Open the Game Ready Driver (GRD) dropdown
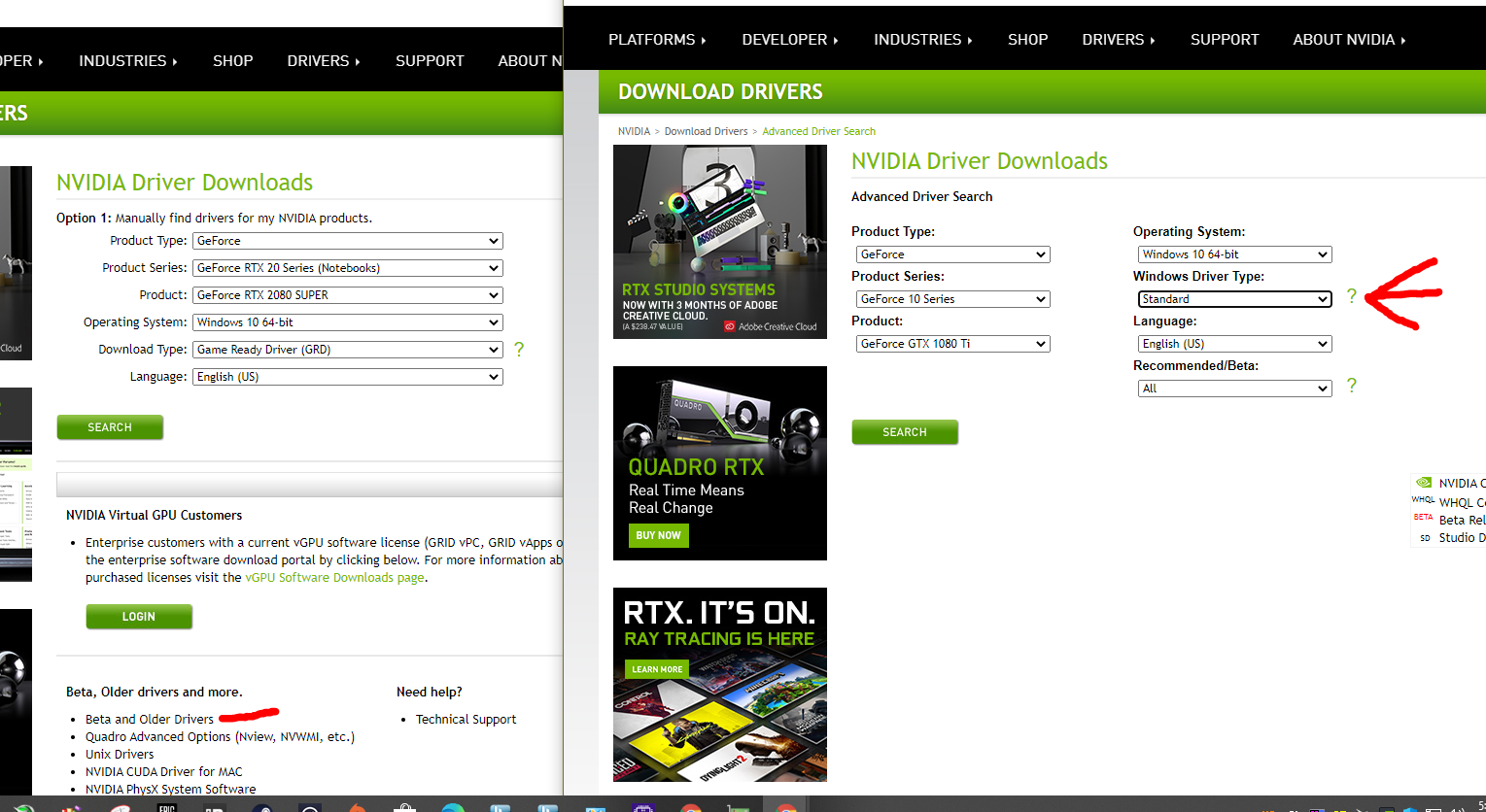This screenshot has width=1486, height=812. pyautogui.click(x=348, y=350)
